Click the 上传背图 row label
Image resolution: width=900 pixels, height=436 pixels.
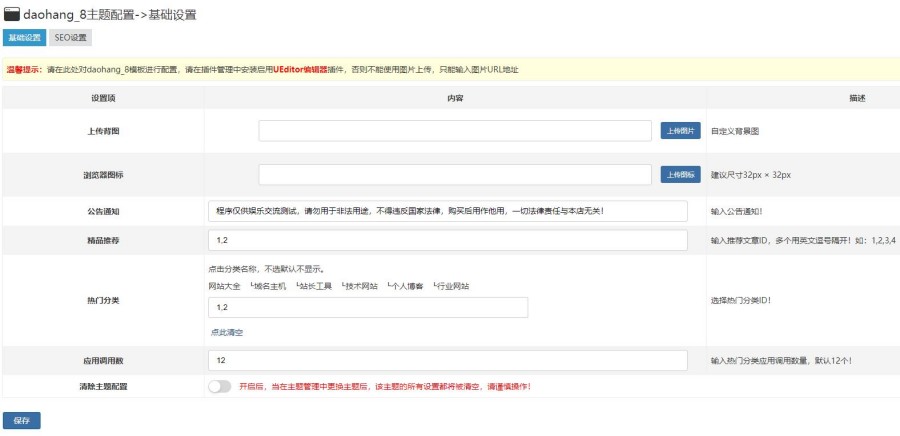click(103, 131)
